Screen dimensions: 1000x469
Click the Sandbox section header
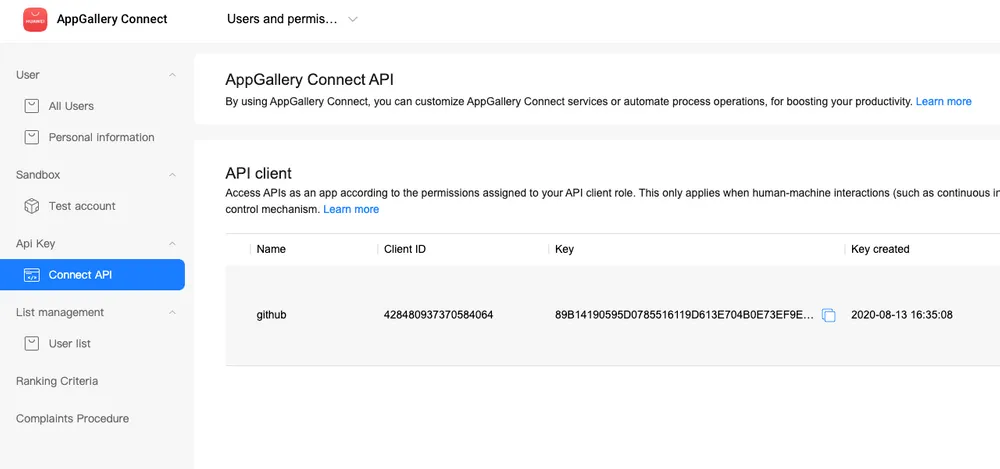[x=38, y=175]
